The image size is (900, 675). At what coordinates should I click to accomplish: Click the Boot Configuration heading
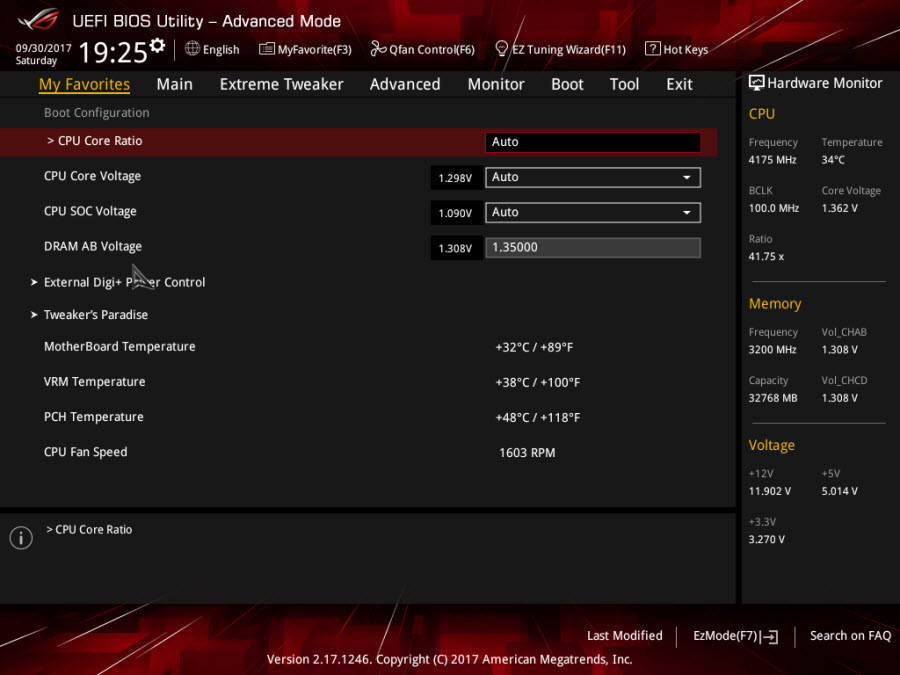tap(96, 112)
